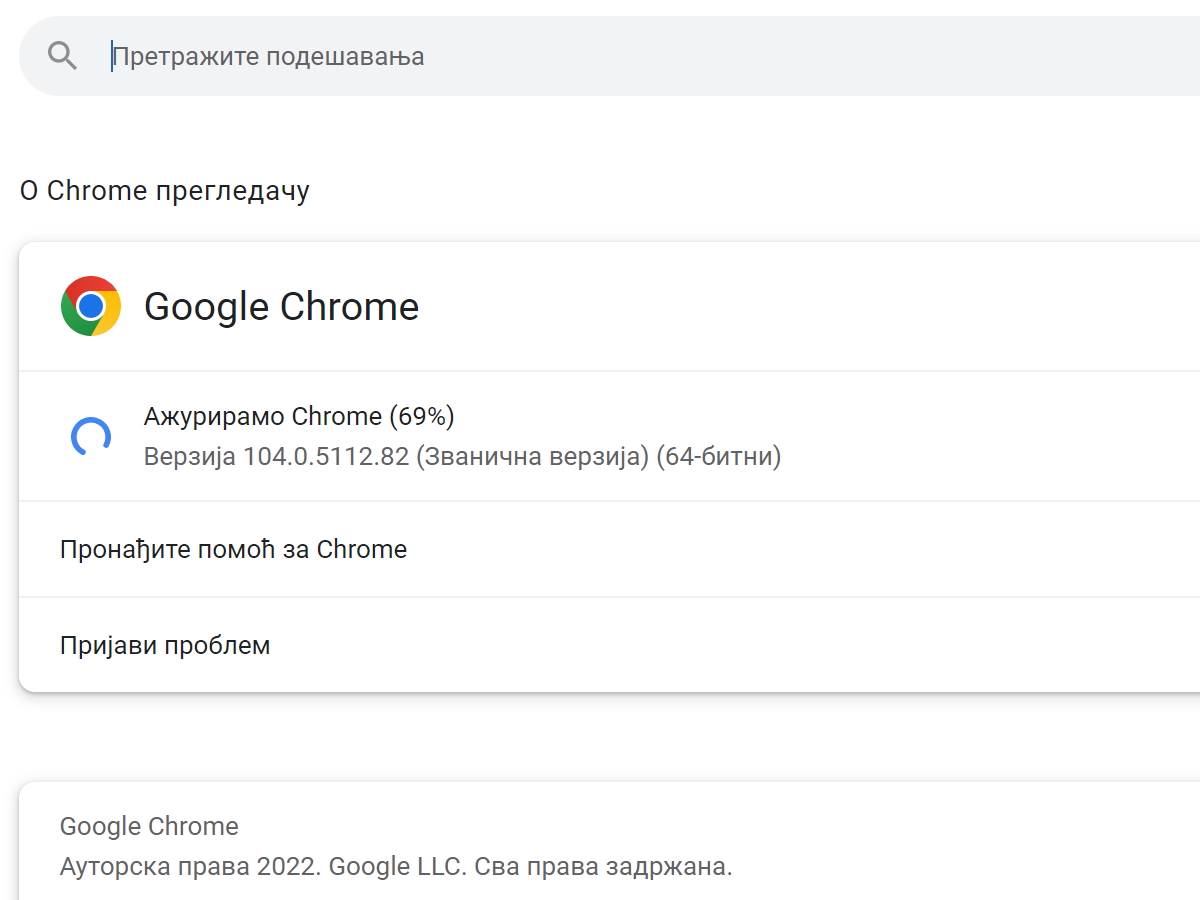Select the search lens in the settings search bar
The image size is (1200, 900).
click(x=62, y=55)
